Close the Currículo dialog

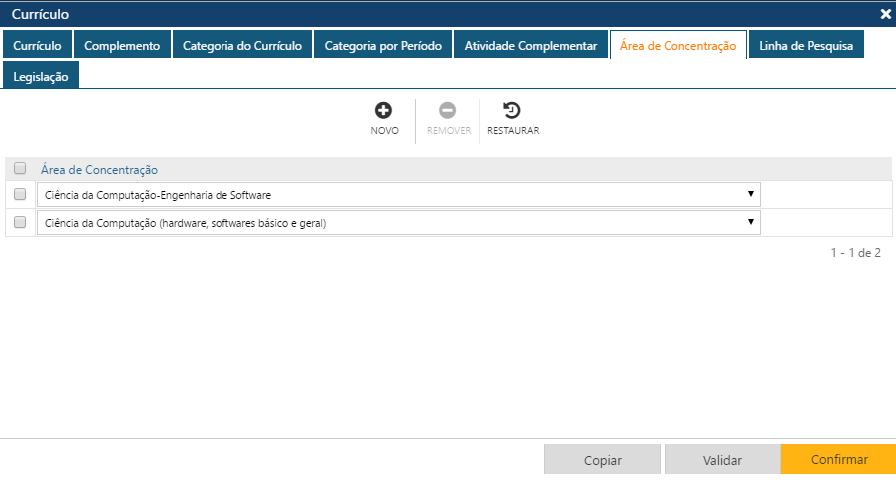(x=885, y=15)
